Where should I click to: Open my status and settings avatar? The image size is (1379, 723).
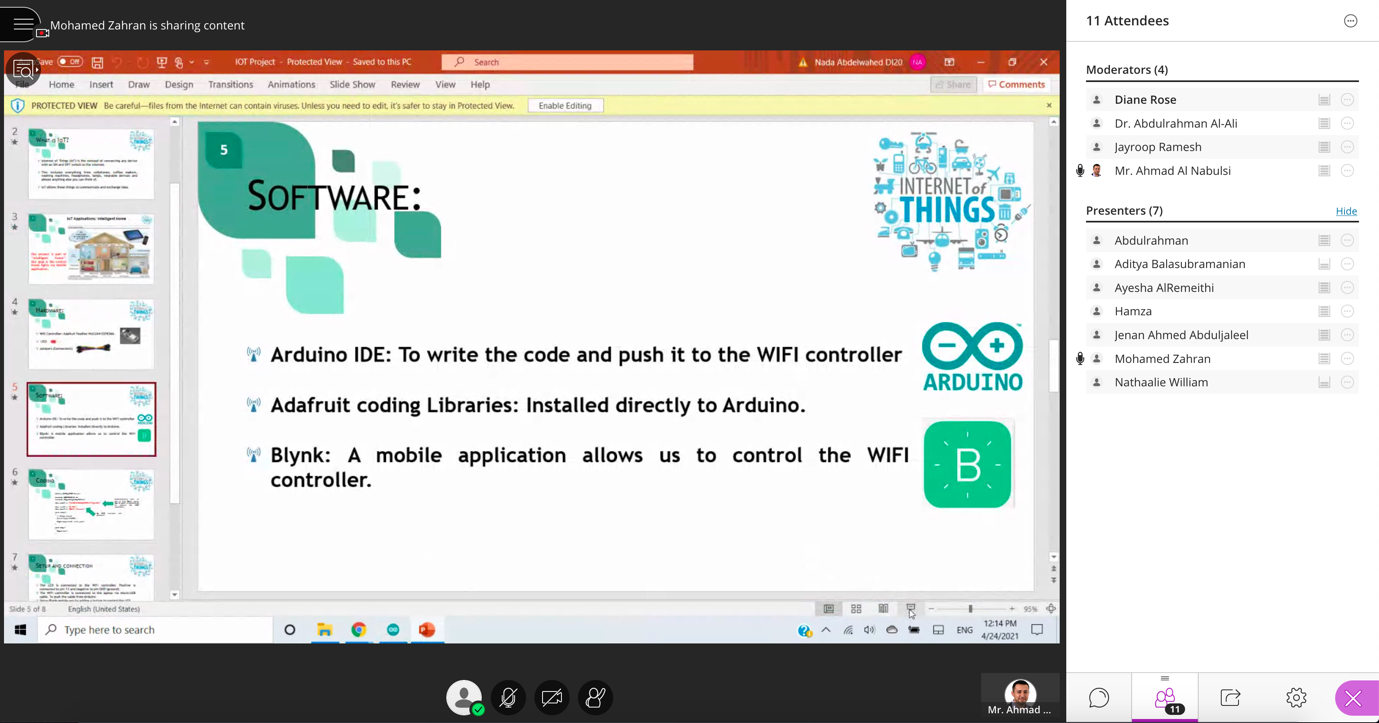(x=464, y=698)
